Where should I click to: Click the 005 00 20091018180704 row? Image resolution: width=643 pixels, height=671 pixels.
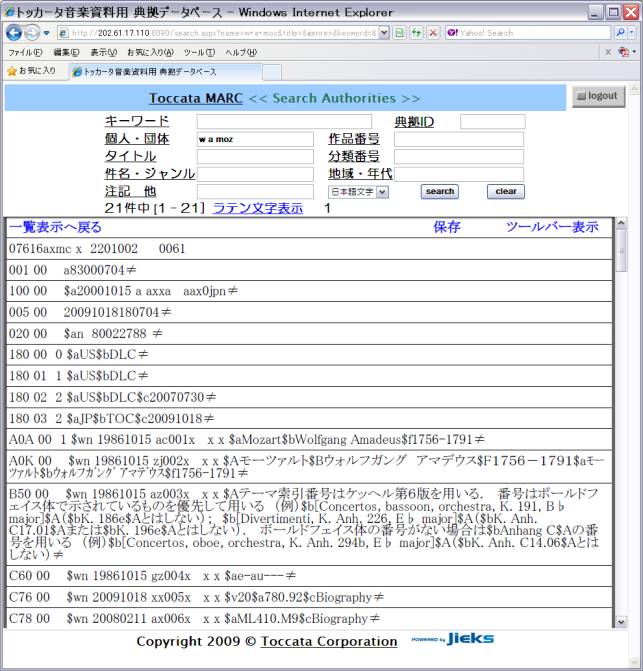(309, 312)
